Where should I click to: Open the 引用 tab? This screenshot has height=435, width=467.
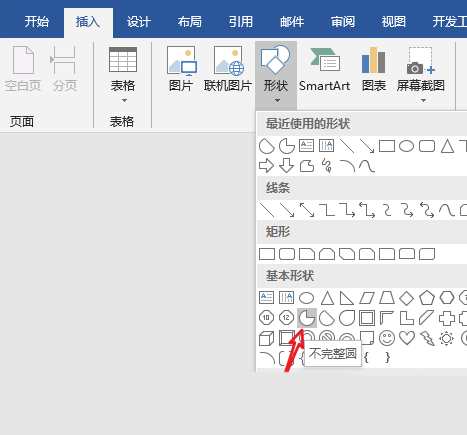pyautogui.click(x=241, y=22)
